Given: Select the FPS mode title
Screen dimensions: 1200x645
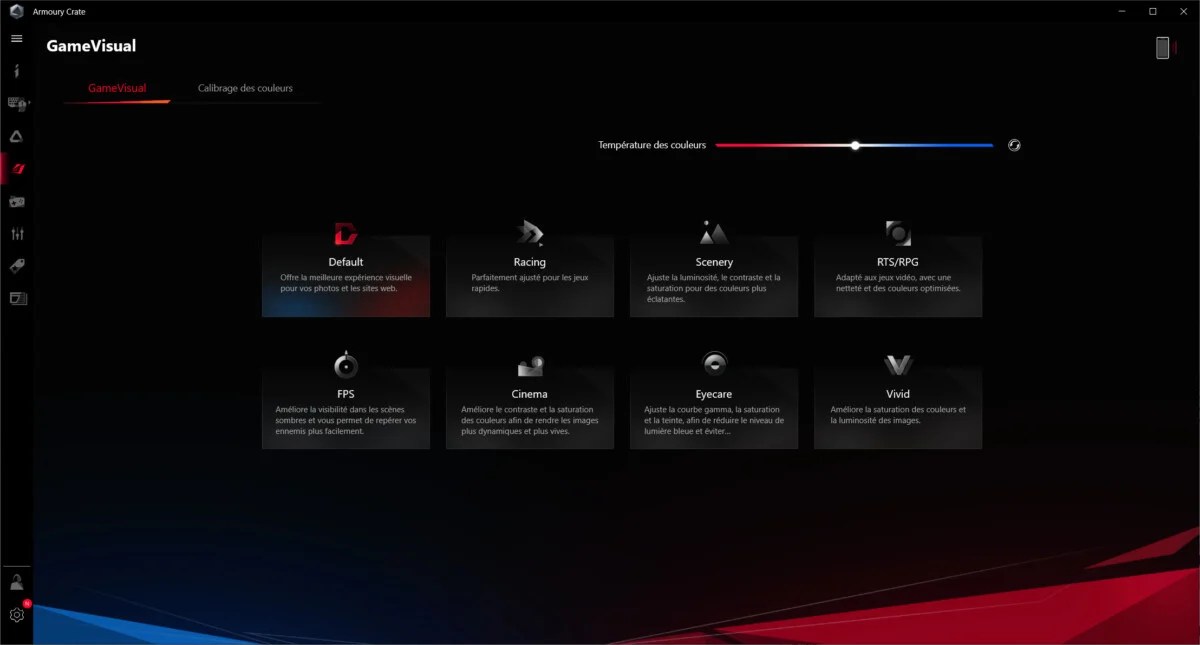Looking at the screenshot, I should pyautogui.click(x=346, y=394).
